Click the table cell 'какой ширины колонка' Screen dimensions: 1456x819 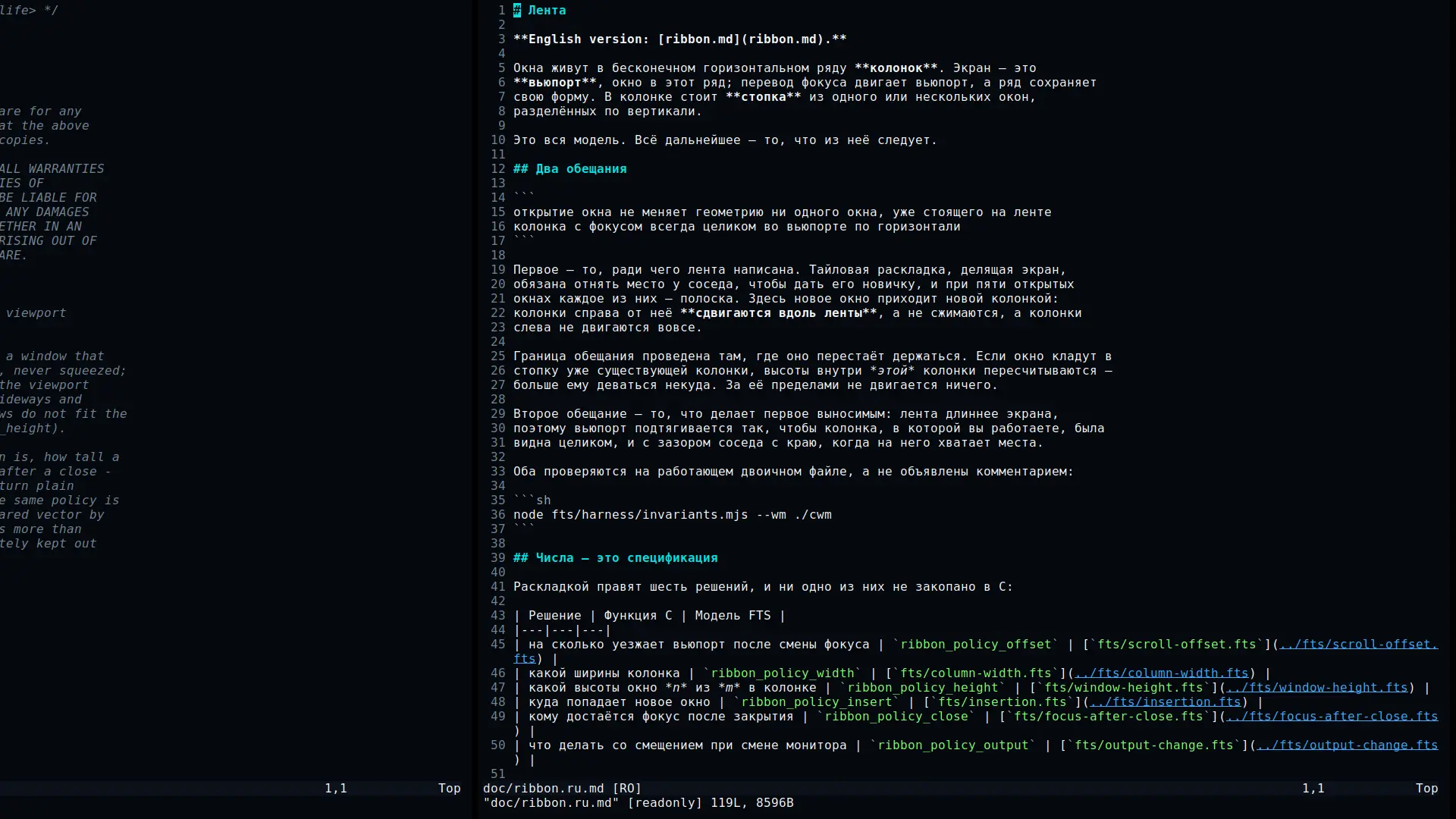click(x=604, y=673)
